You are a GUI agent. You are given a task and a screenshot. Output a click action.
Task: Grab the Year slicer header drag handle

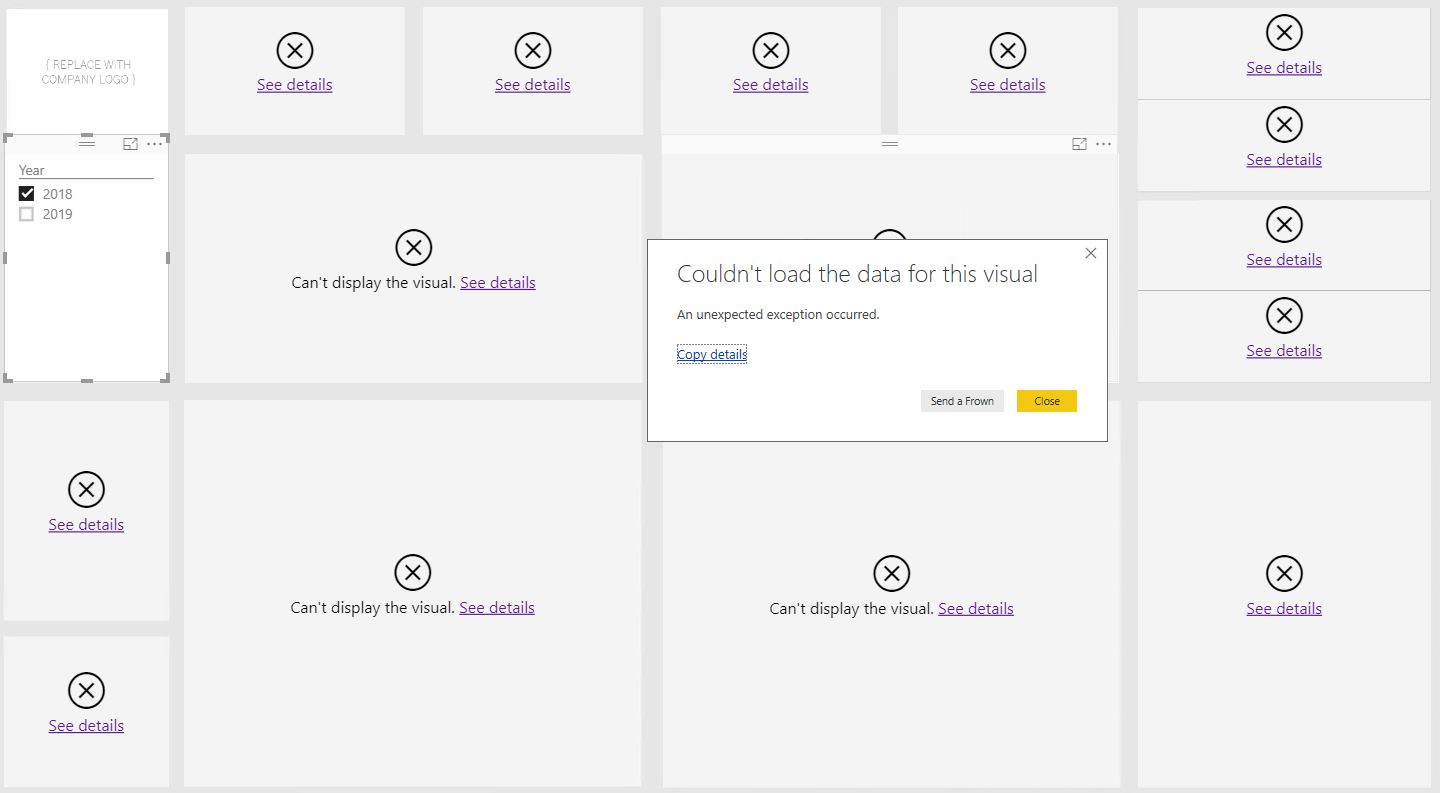87,144
